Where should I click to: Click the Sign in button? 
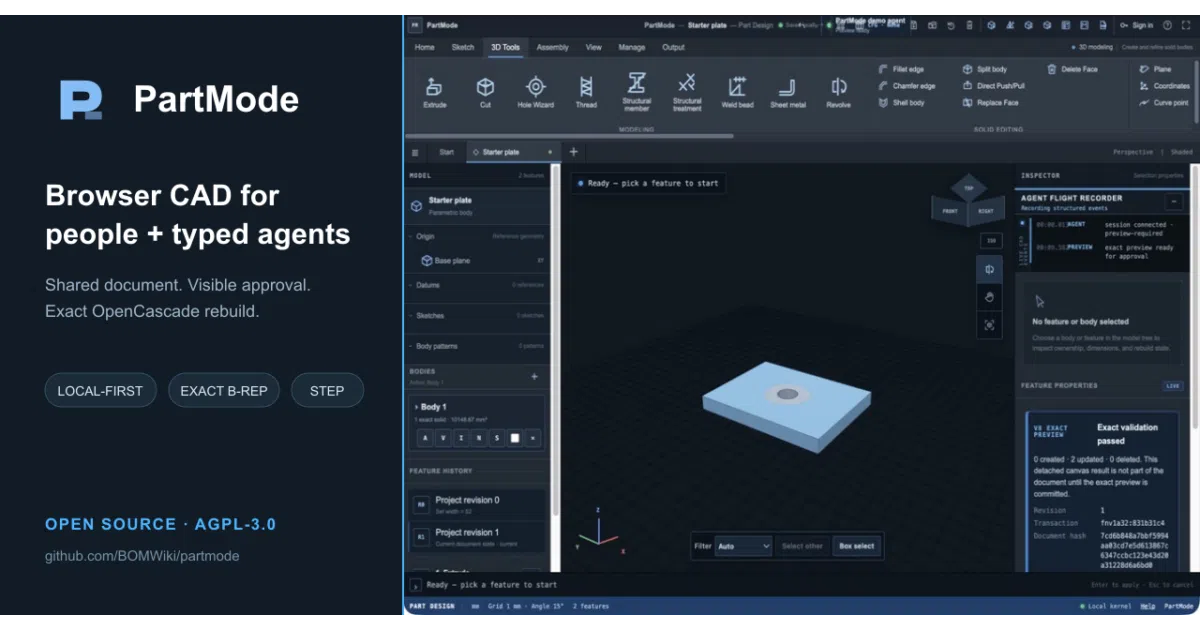pos(1137,25)
